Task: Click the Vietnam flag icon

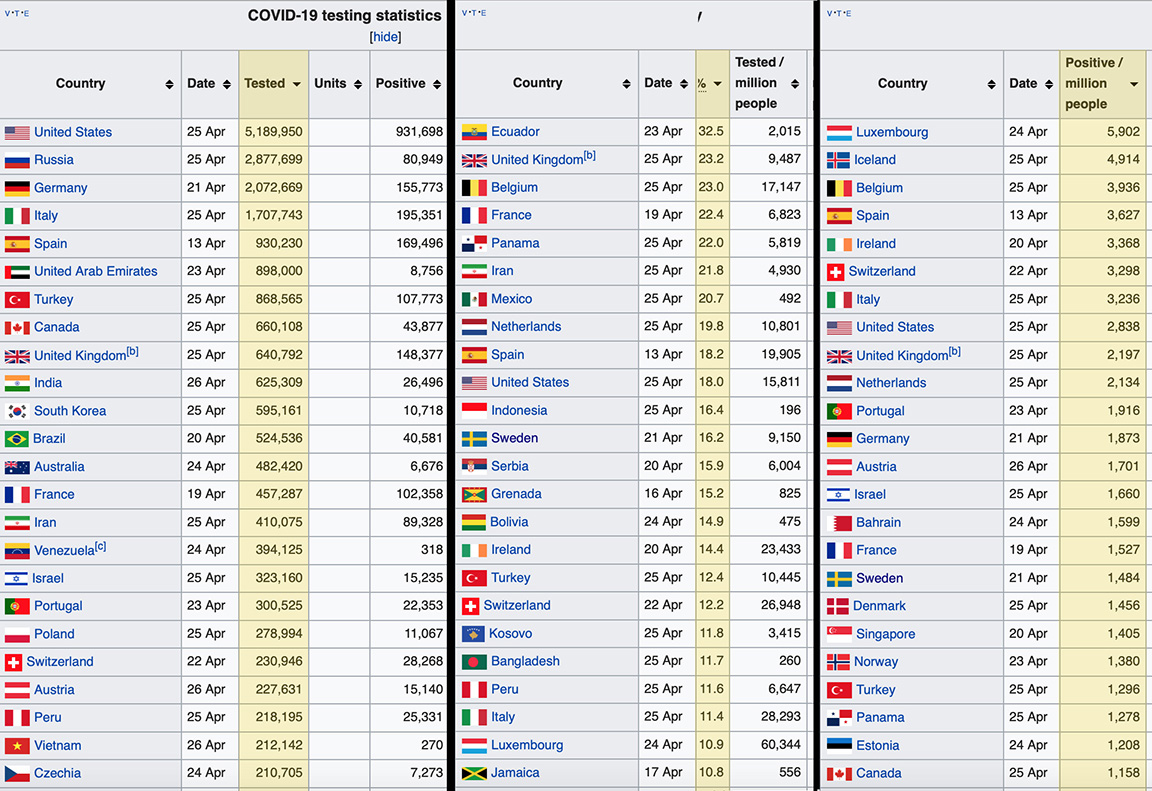Action: pyautogui.click(x=17, y=746)
